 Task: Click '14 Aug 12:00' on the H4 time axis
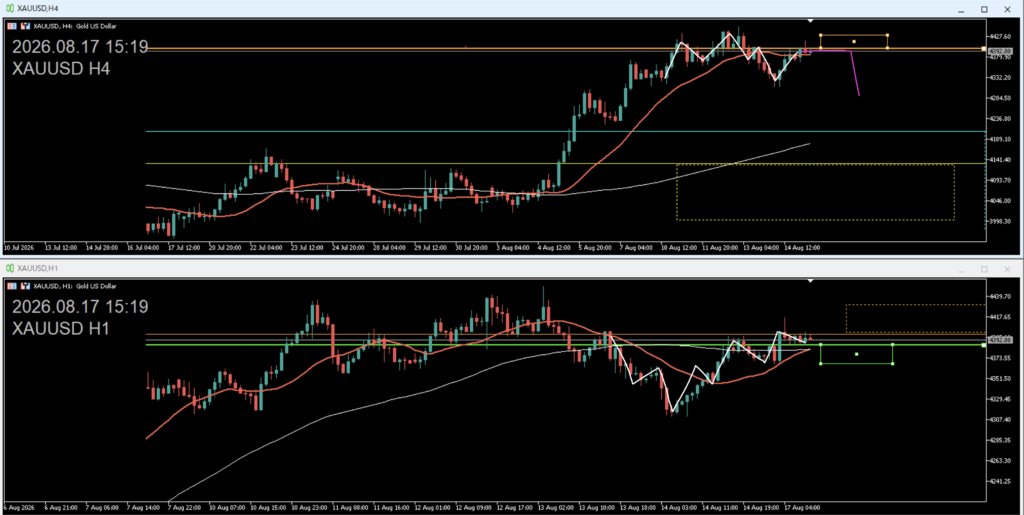point(802,248)
